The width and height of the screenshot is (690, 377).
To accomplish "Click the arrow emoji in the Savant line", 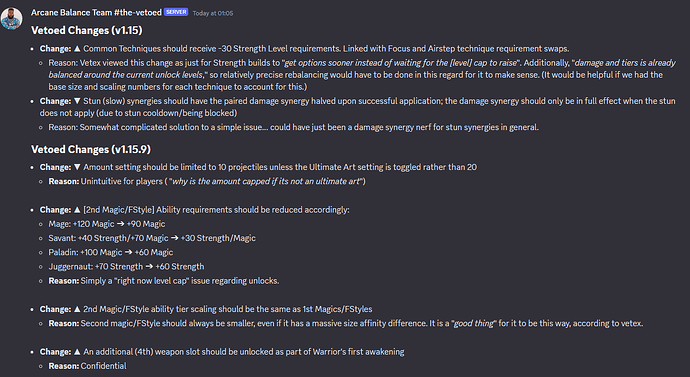I will (x=175, y=238).
